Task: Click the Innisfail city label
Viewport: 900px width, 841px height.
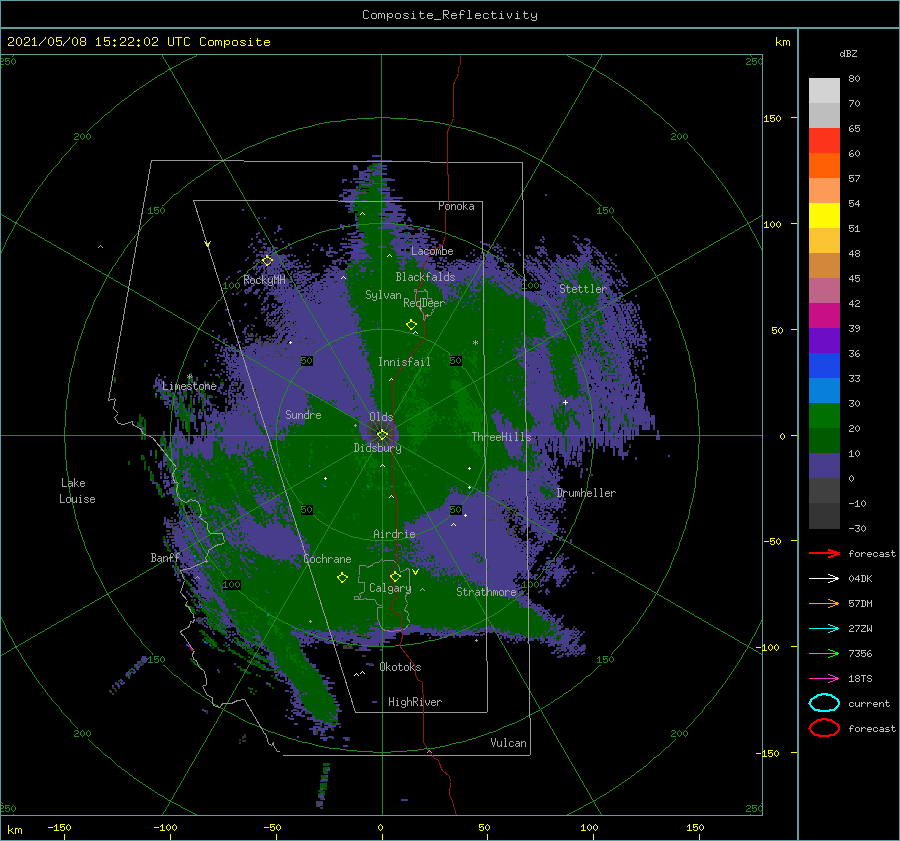Action: [404, 362]
